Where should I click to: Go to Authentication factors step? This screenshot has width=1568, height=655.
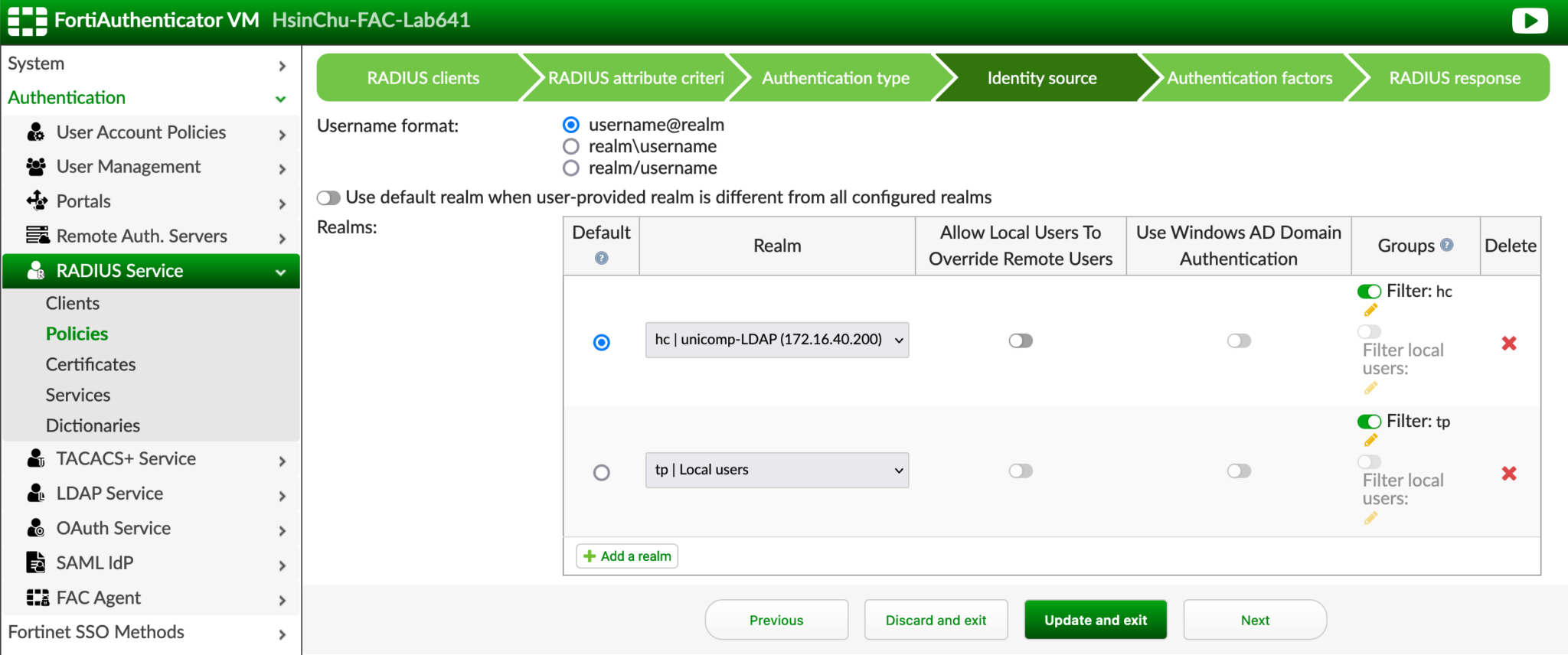tap(1249, 78)
